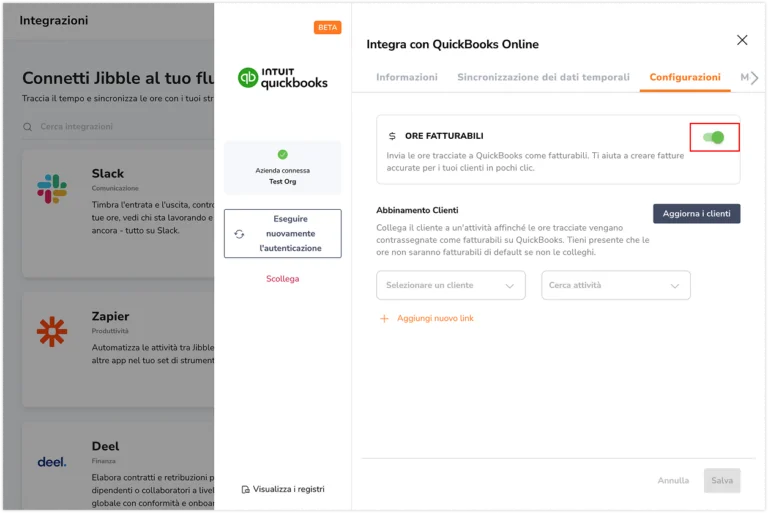The height and width of the screenshot is (513, 768).
Task: Select the Configurazioni tab
Action: [x=685, y=77]
